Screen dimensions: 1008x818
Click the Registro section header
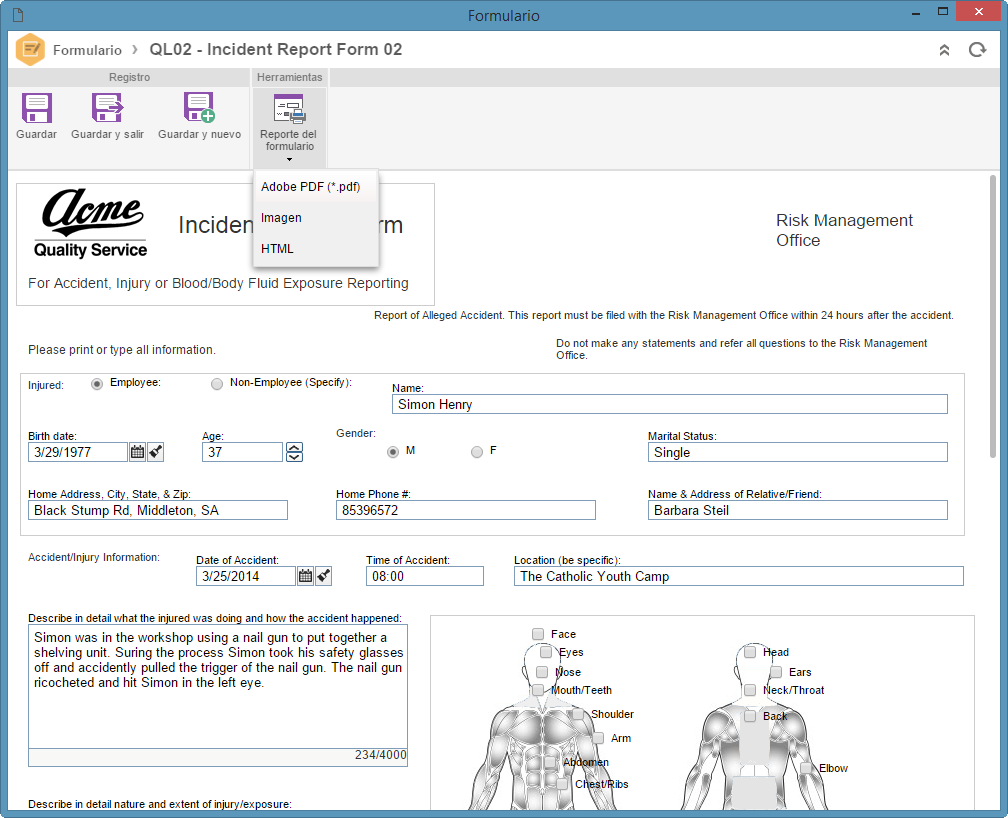(x=129, y=77)
